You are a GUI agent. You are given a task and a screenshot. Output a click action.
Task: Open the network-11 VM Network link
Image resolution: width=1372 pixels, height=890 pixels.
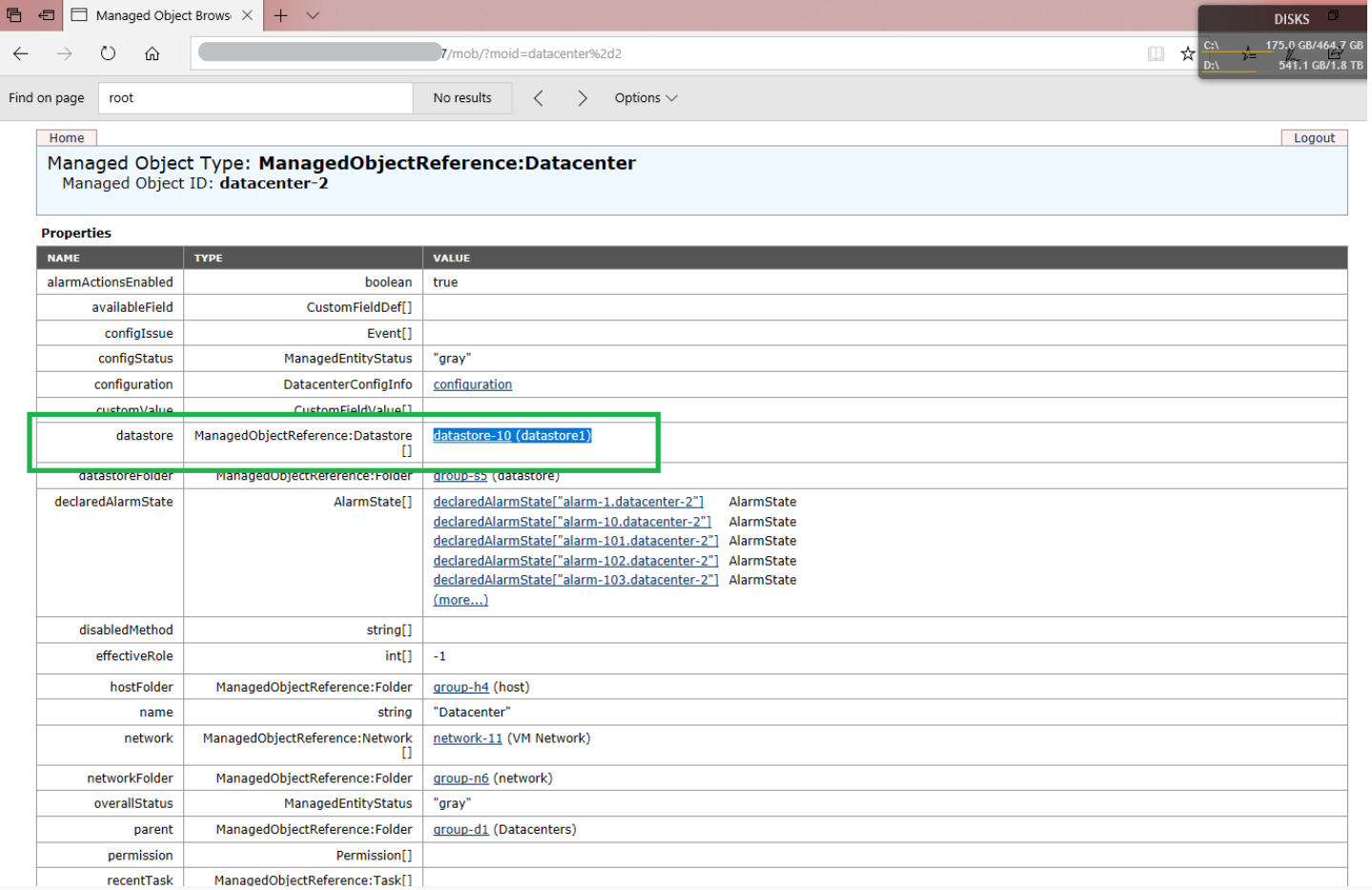pos(467,738)
